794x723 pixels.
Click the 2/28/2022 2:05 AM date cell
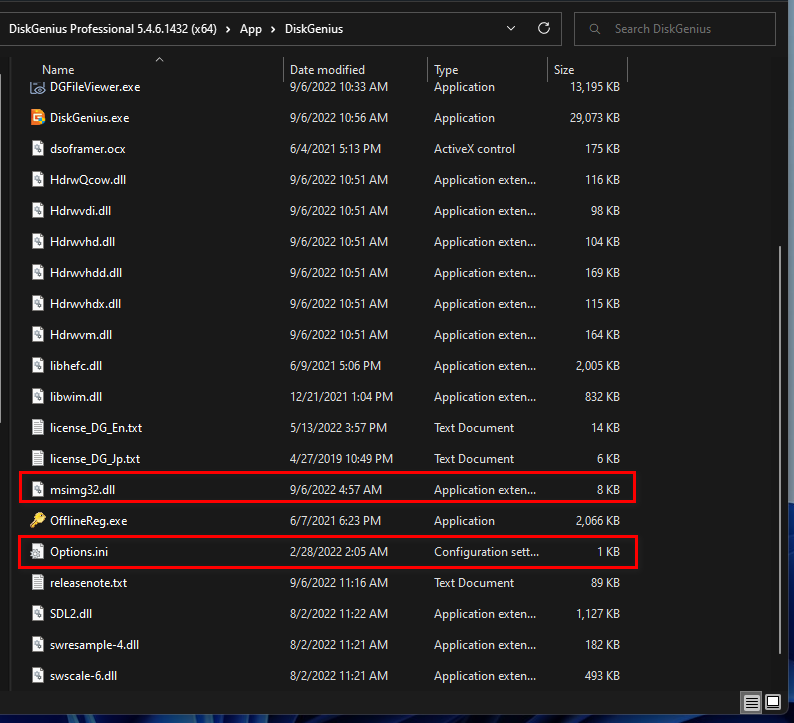point(339,551)
